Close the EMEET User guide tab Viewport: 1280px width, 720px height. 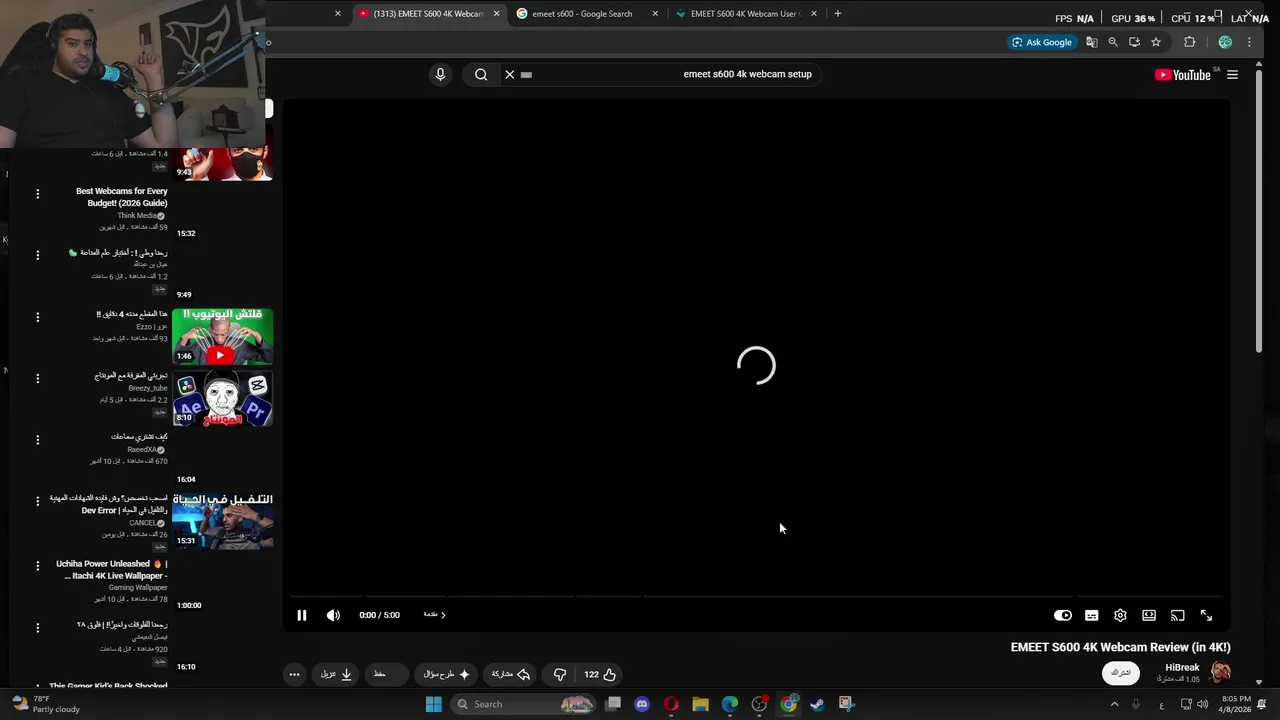(x=814, y=14)
